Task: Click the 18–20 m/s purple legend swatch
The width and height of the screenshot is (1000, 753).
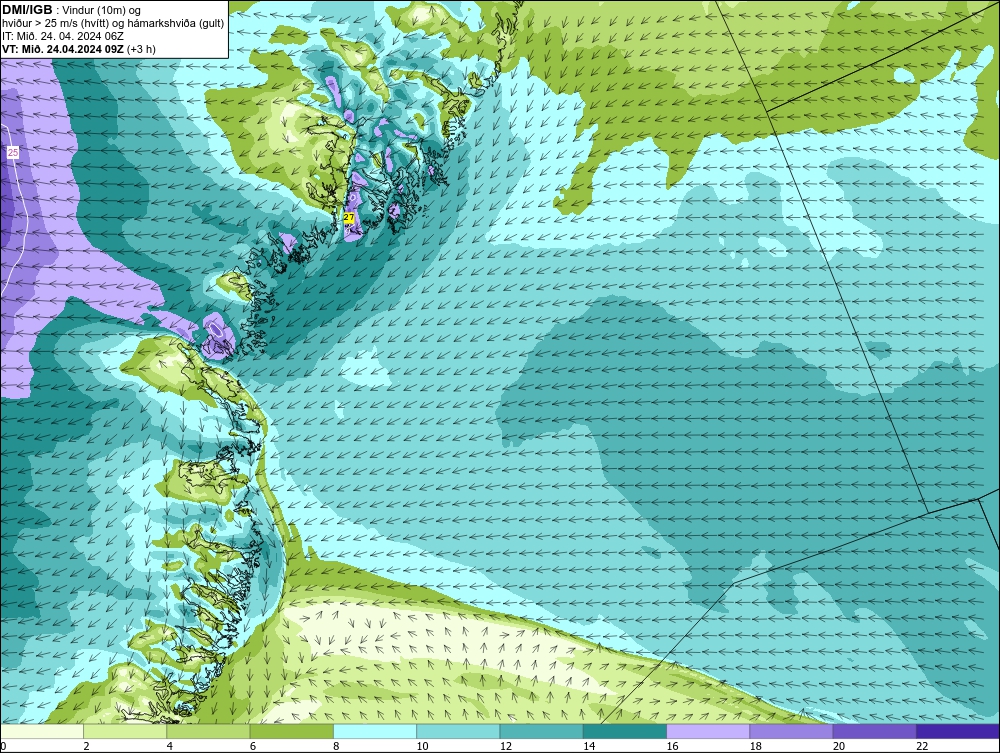Action: (x=791, y=731)
